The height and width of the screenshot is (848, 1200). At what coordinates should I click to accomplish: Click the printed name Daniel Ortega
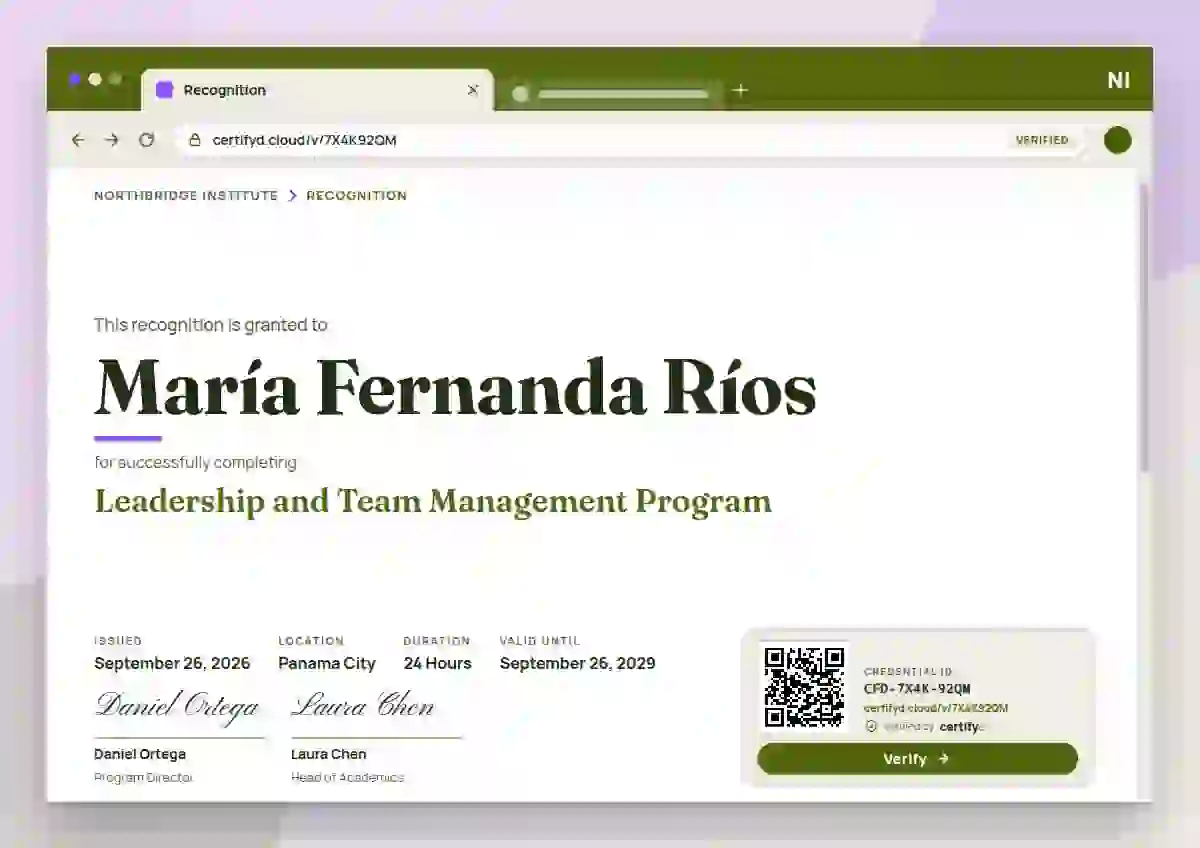pyautogui.click(x=140, y=754)
